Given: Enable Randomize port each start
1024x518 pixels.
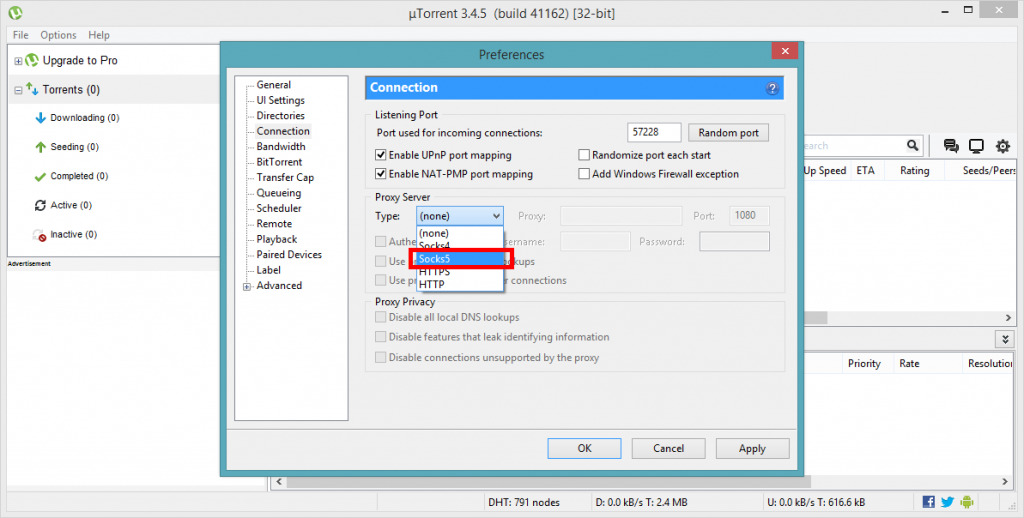Looking at the screenshot, I should pos(584,155).
